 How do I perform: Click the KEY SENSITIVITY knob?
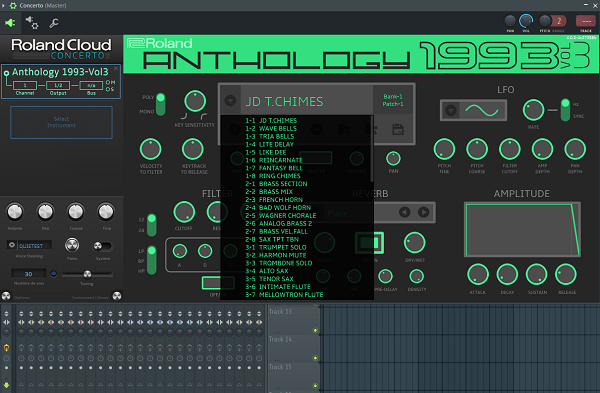195,101
